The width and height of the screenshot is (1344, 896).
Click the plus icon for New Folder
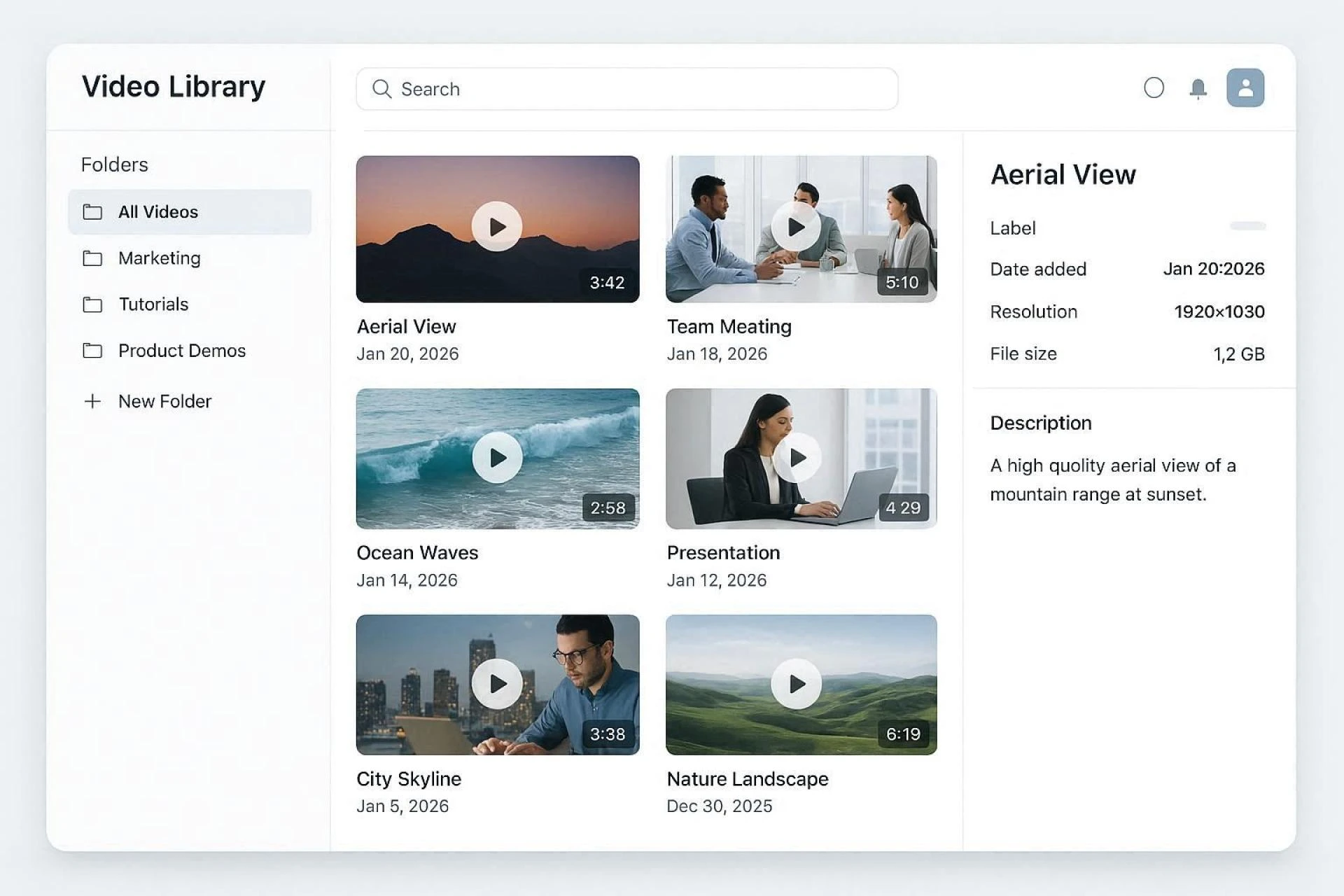click(93, 401)
